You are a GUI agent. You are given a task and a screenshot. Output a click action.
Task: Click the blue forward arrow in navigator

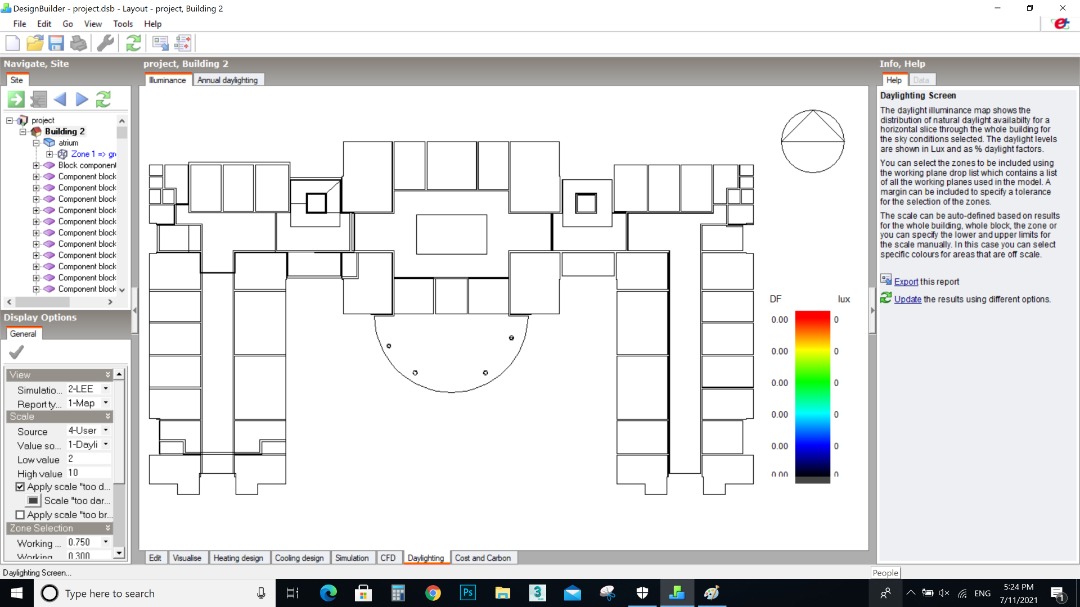click(81, 99)
